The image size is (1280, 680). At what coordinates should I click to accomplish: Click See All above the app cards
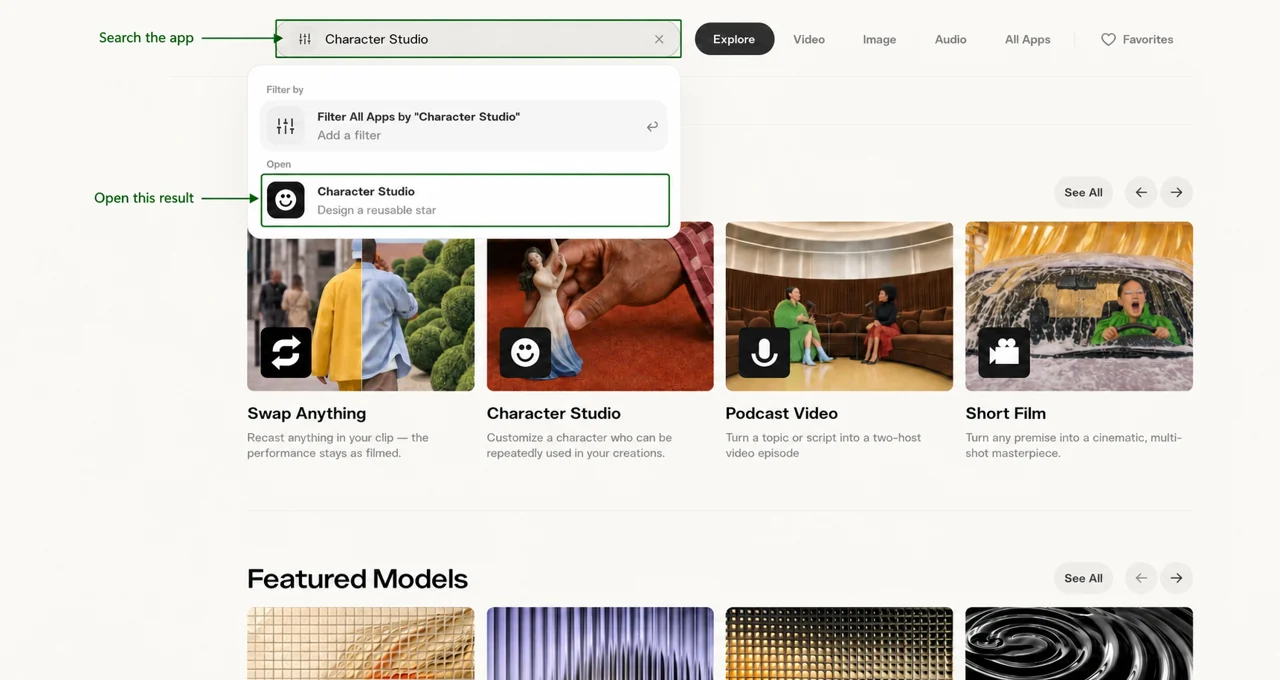coord(1083,192)
